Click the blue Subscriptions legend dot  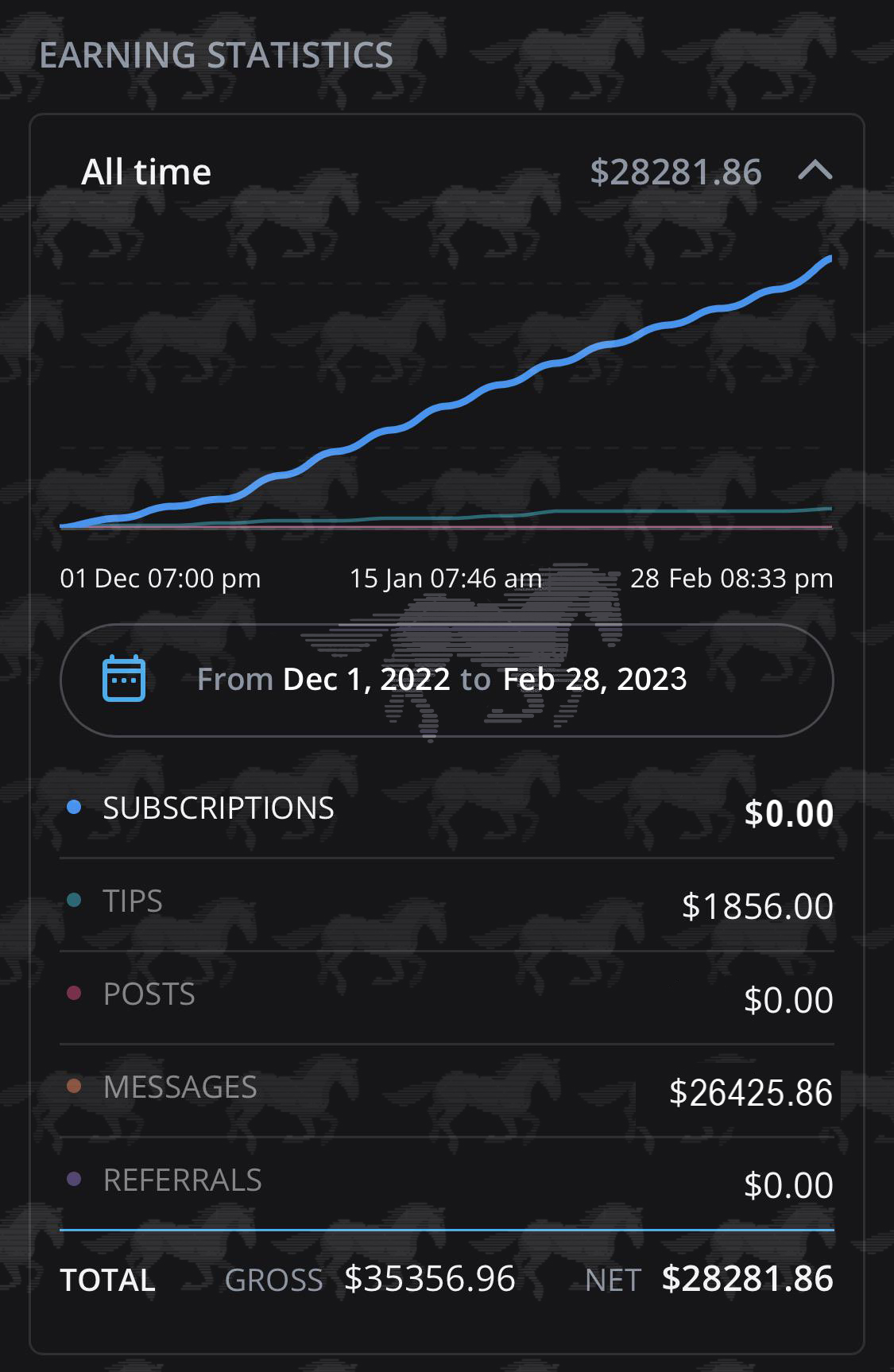74,808
